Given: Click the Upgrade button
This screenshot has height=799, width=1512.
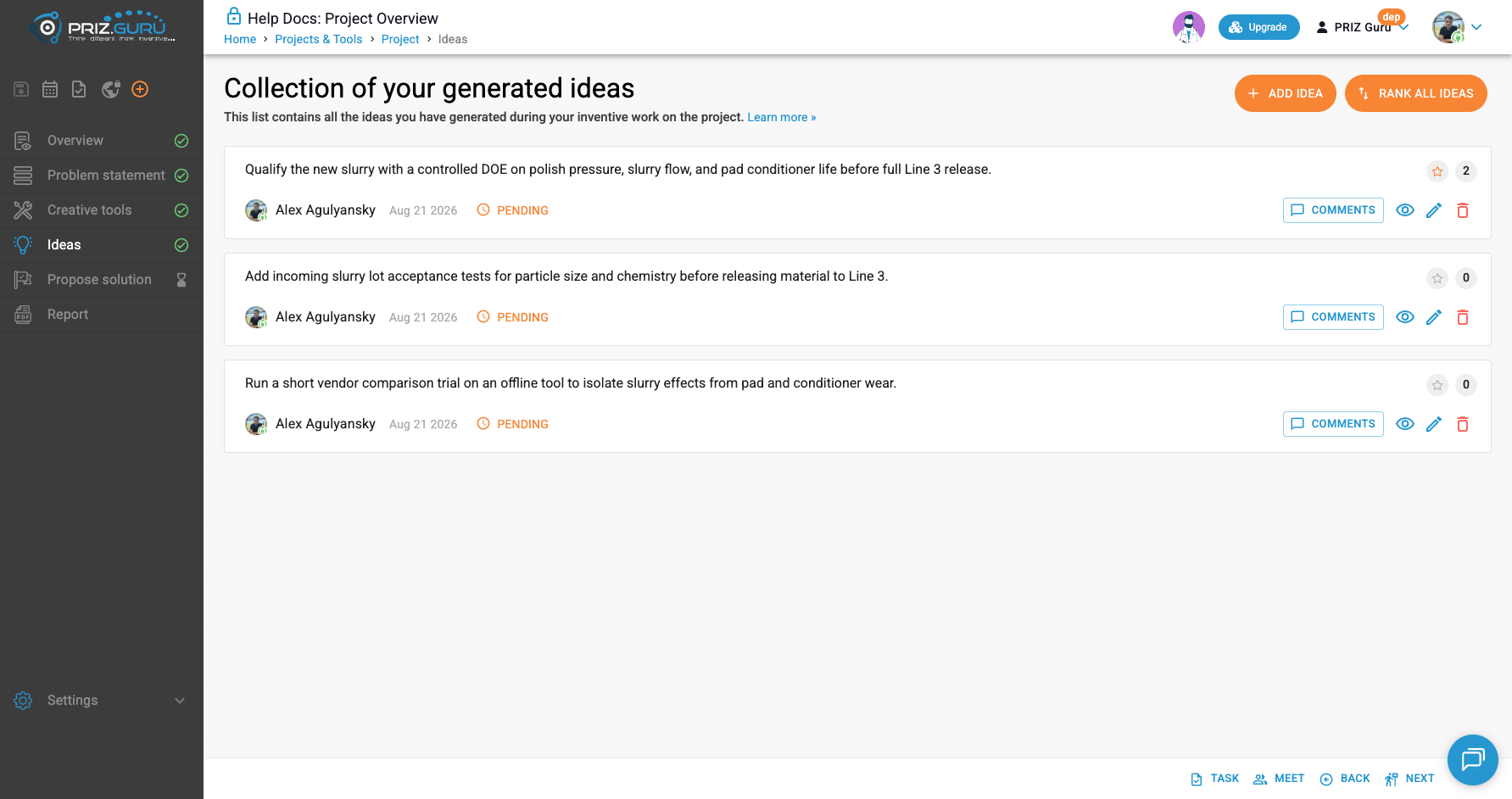Looking at the screenshot, I should click(1259, 27).
